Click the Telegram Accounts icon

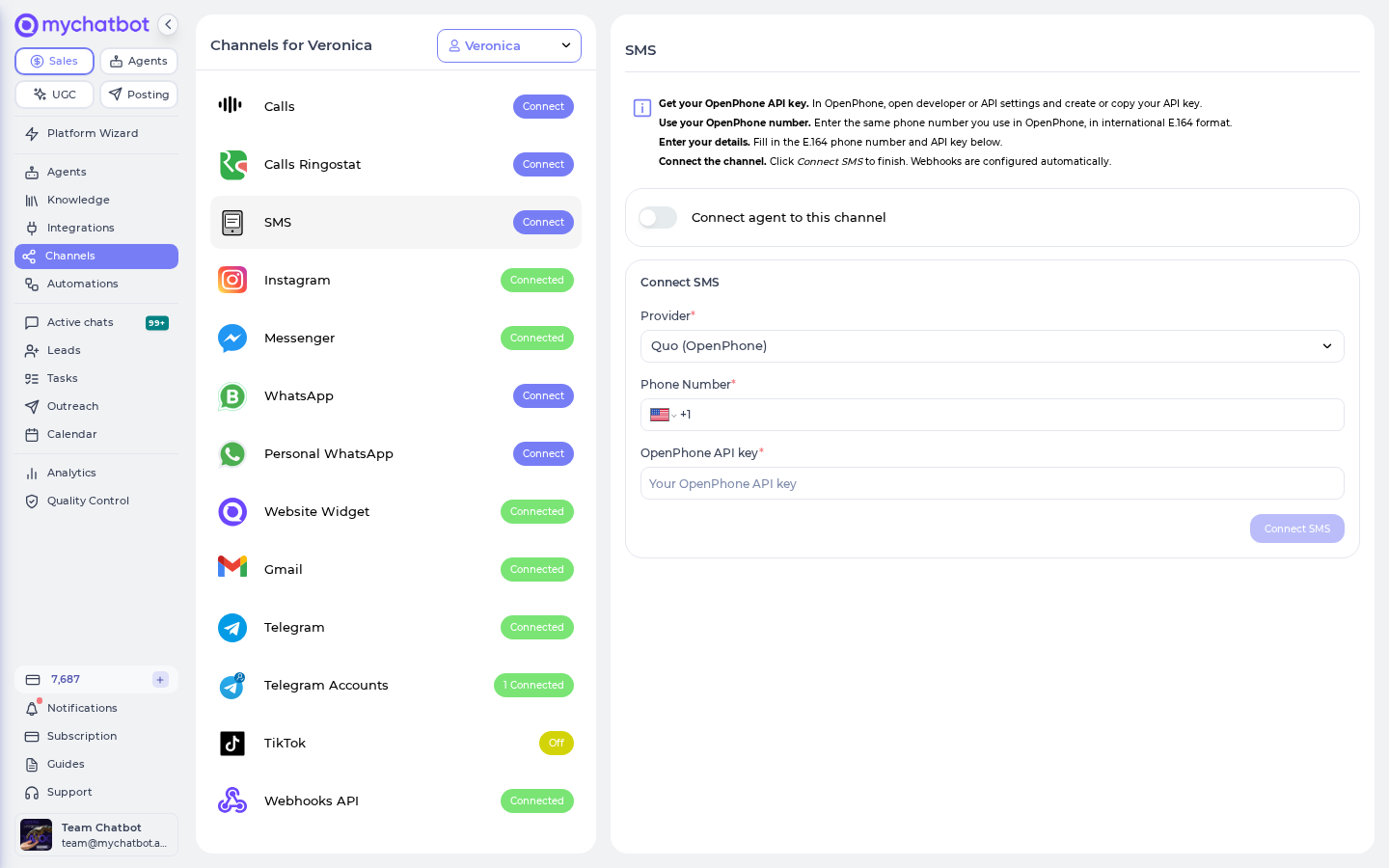point(232,686)
